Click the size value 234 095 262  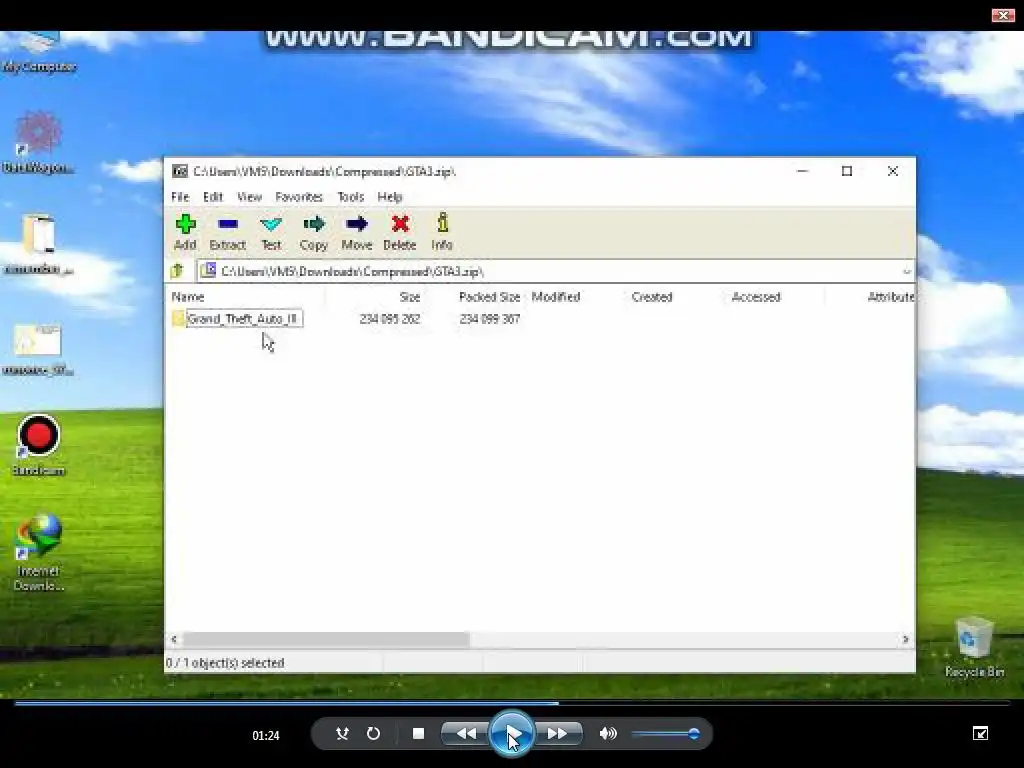point(390,319)
